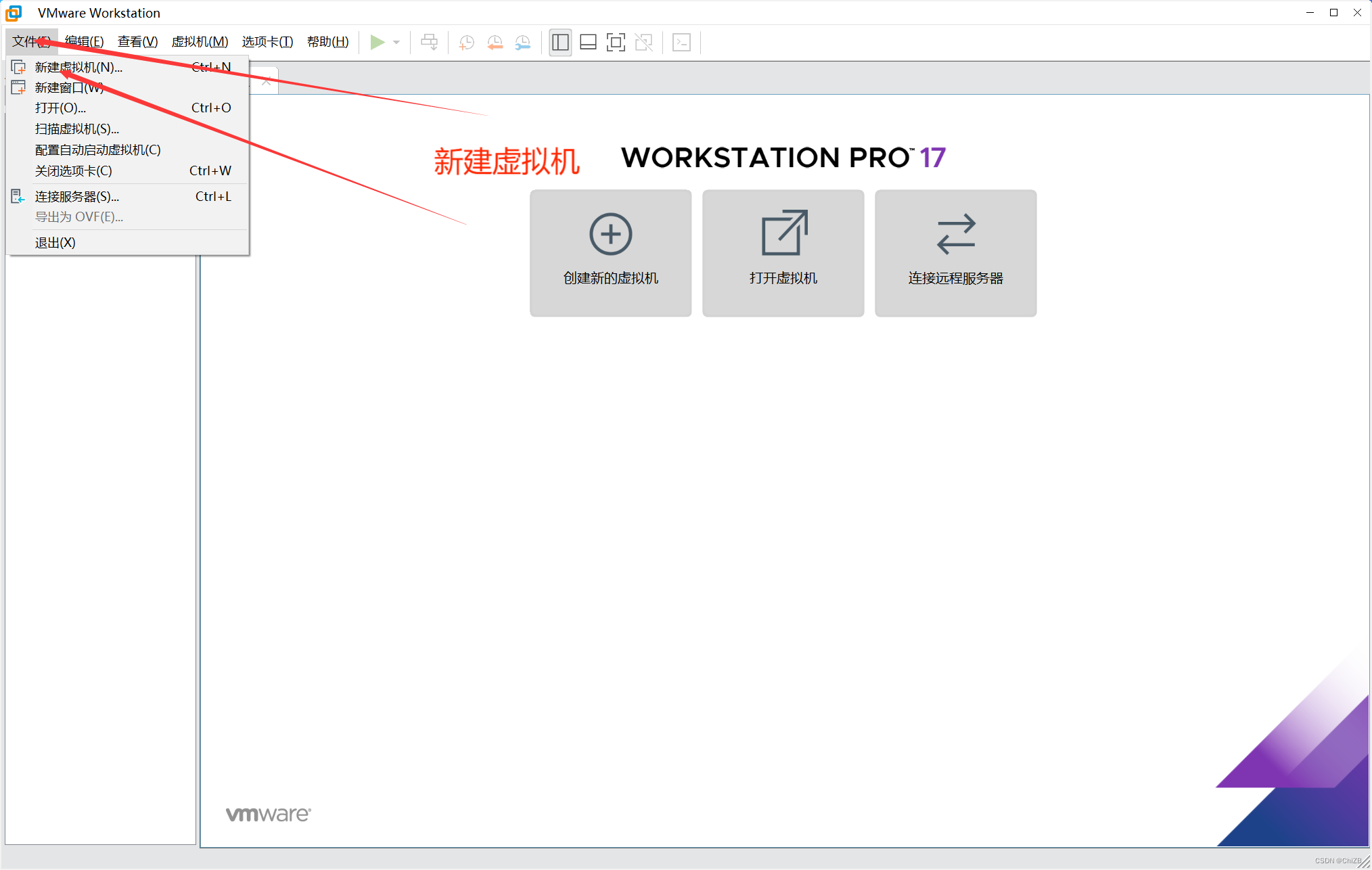Toggle the library sidebar view icon
1372x870 pixels.
[x=560, y=42]
